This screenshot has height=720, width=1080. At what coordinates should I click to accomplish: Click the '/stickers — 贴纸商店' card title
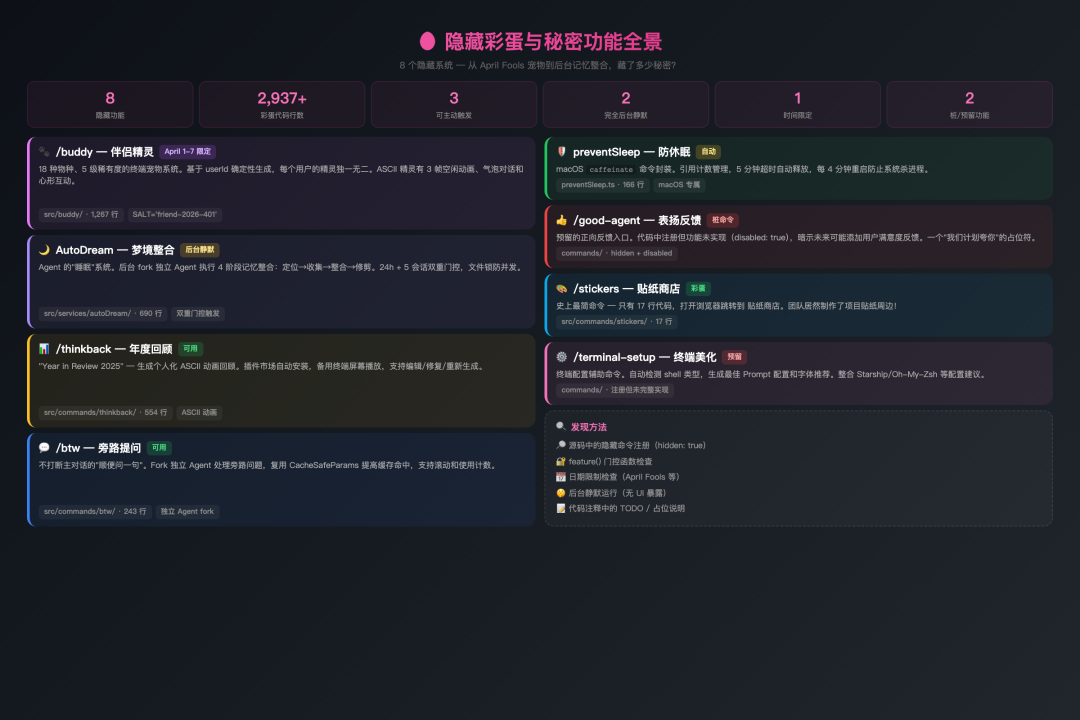point(627,289)
